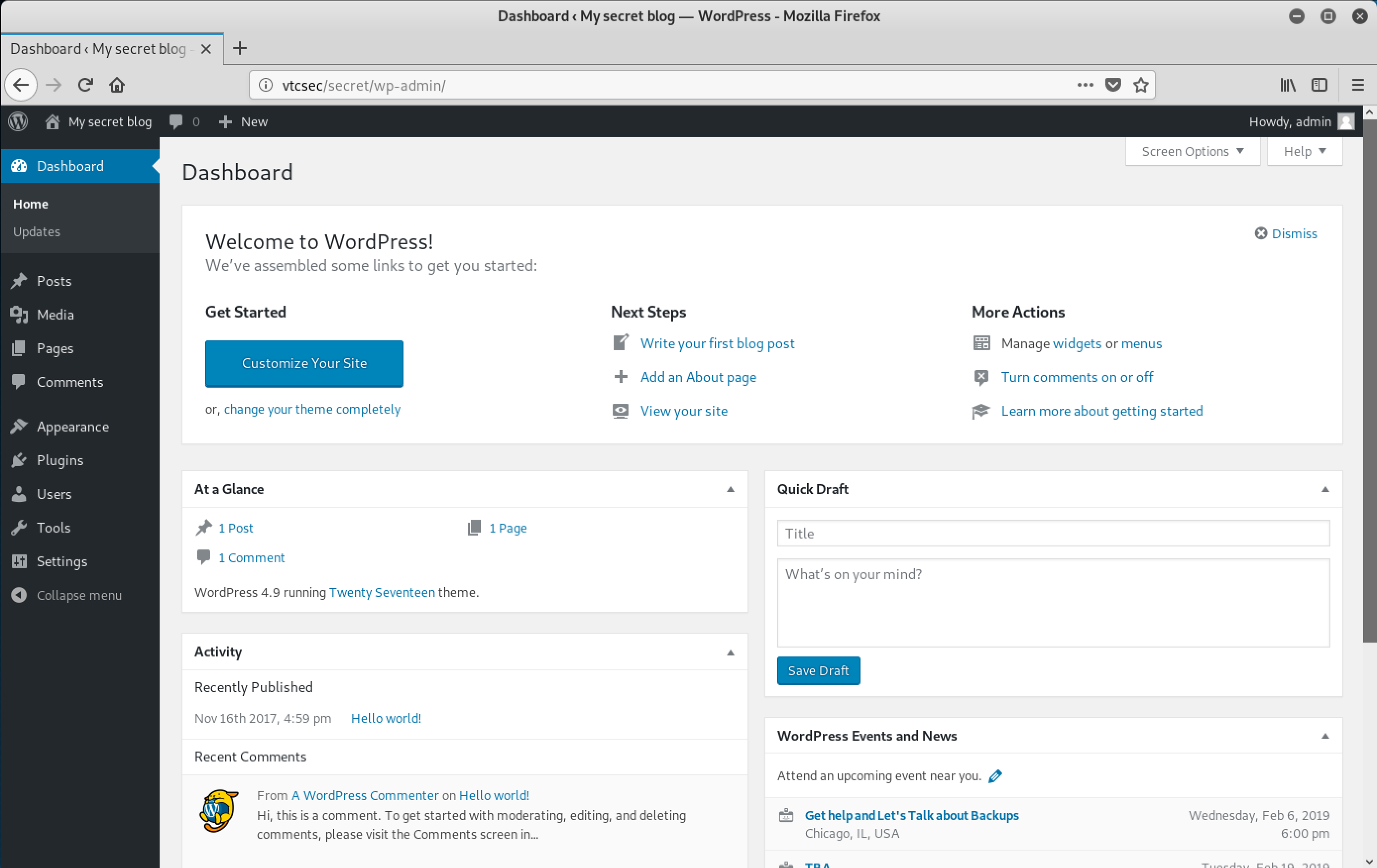Open comments bubble in admin bar
This screenshot has height=868, width=1377.
[x=176, y=121]
